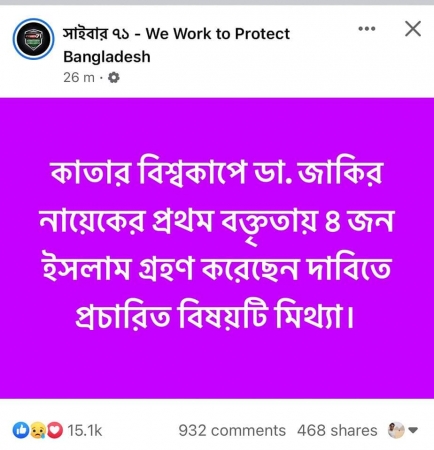Click the crying sad face reaction icon

(x=38, y=430)
